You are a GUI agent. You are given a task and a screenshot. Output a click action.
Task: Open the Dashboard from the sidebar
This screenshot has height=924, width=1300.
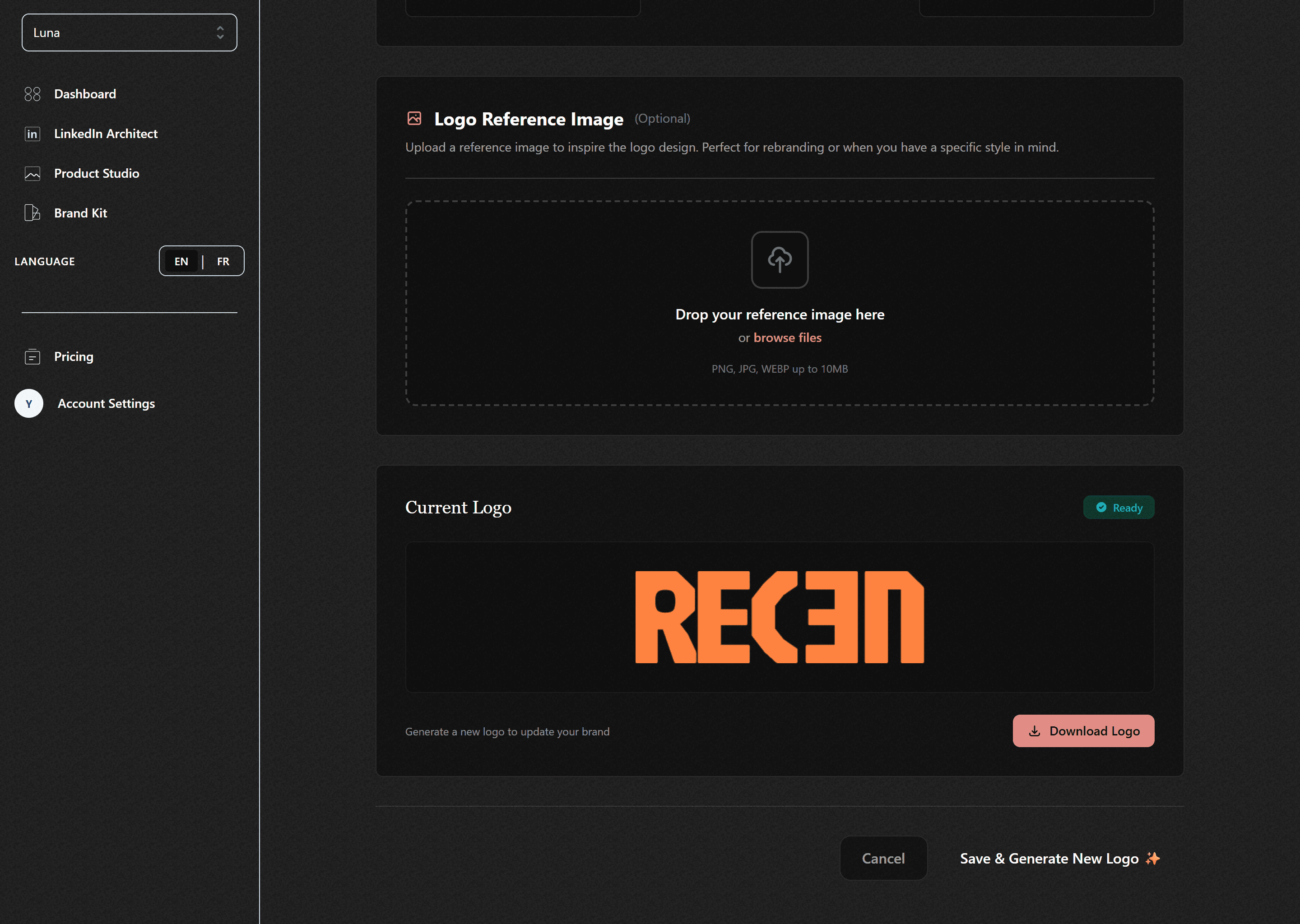(85, 94)
